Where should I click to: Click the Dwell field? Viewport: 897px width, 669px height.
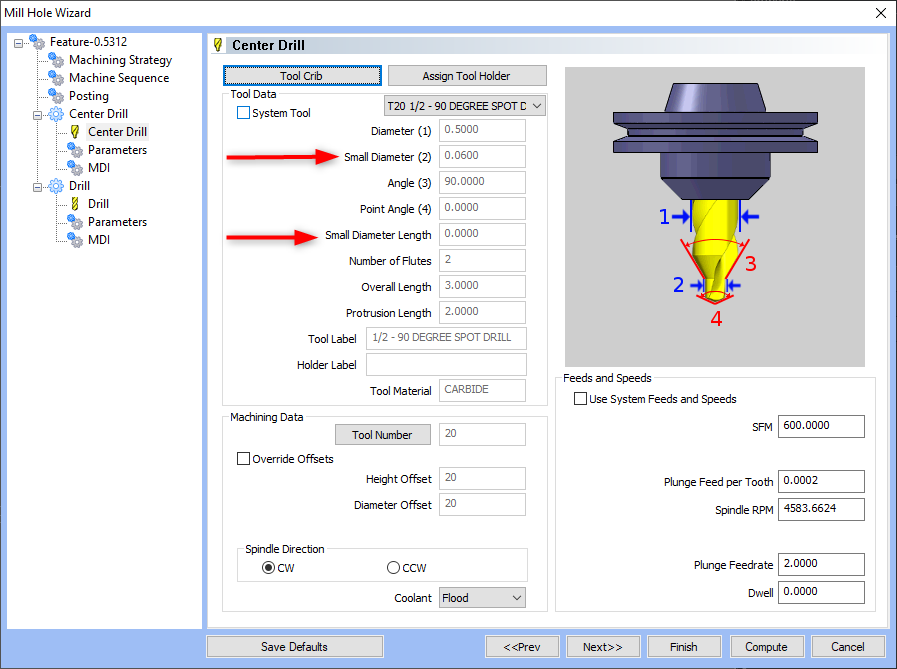coord(821,592)
